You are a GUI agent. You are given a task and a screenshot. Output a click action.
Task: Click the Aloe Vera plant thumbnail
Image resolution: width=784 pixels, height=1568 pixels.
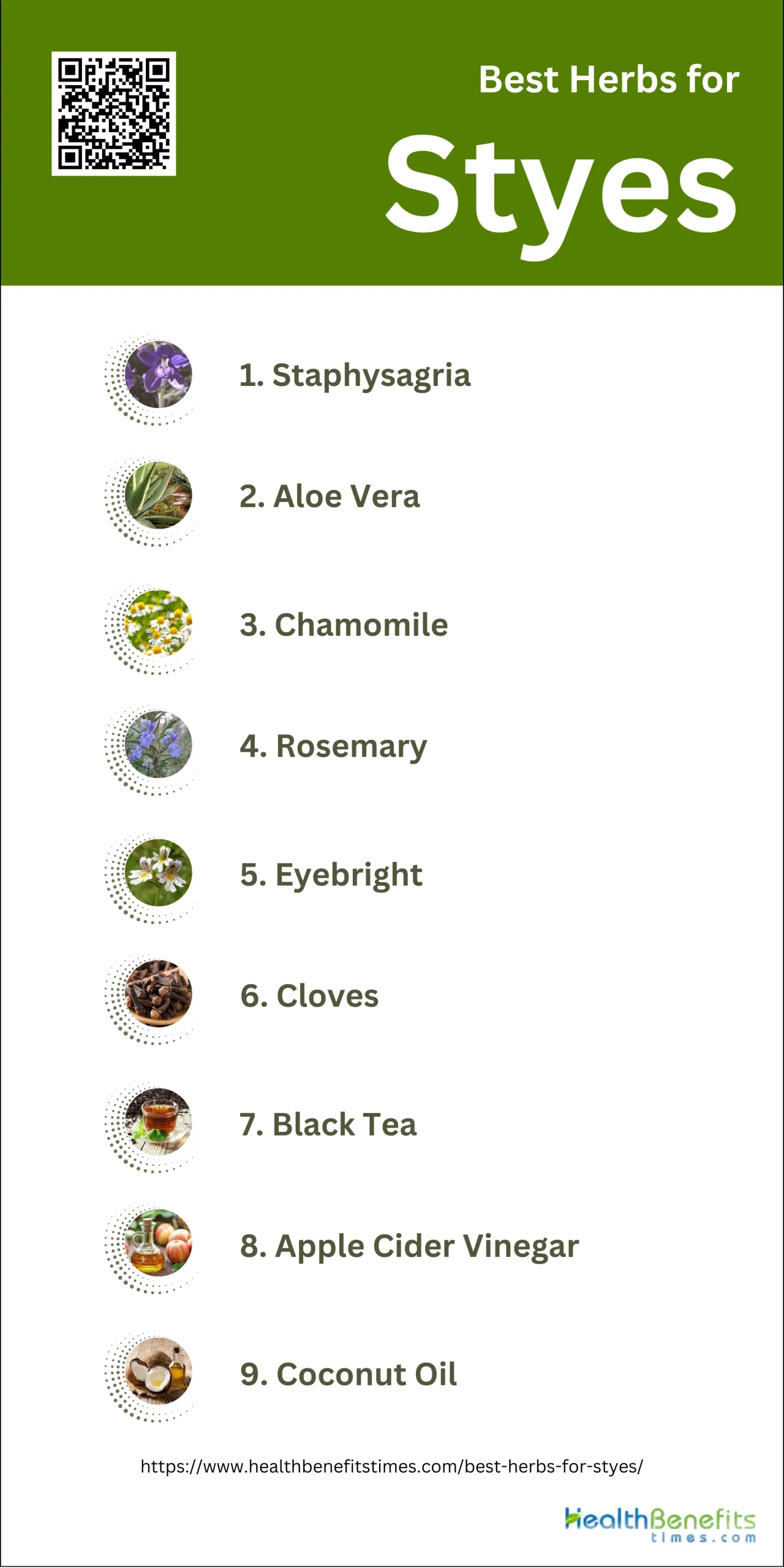(158, 496)
